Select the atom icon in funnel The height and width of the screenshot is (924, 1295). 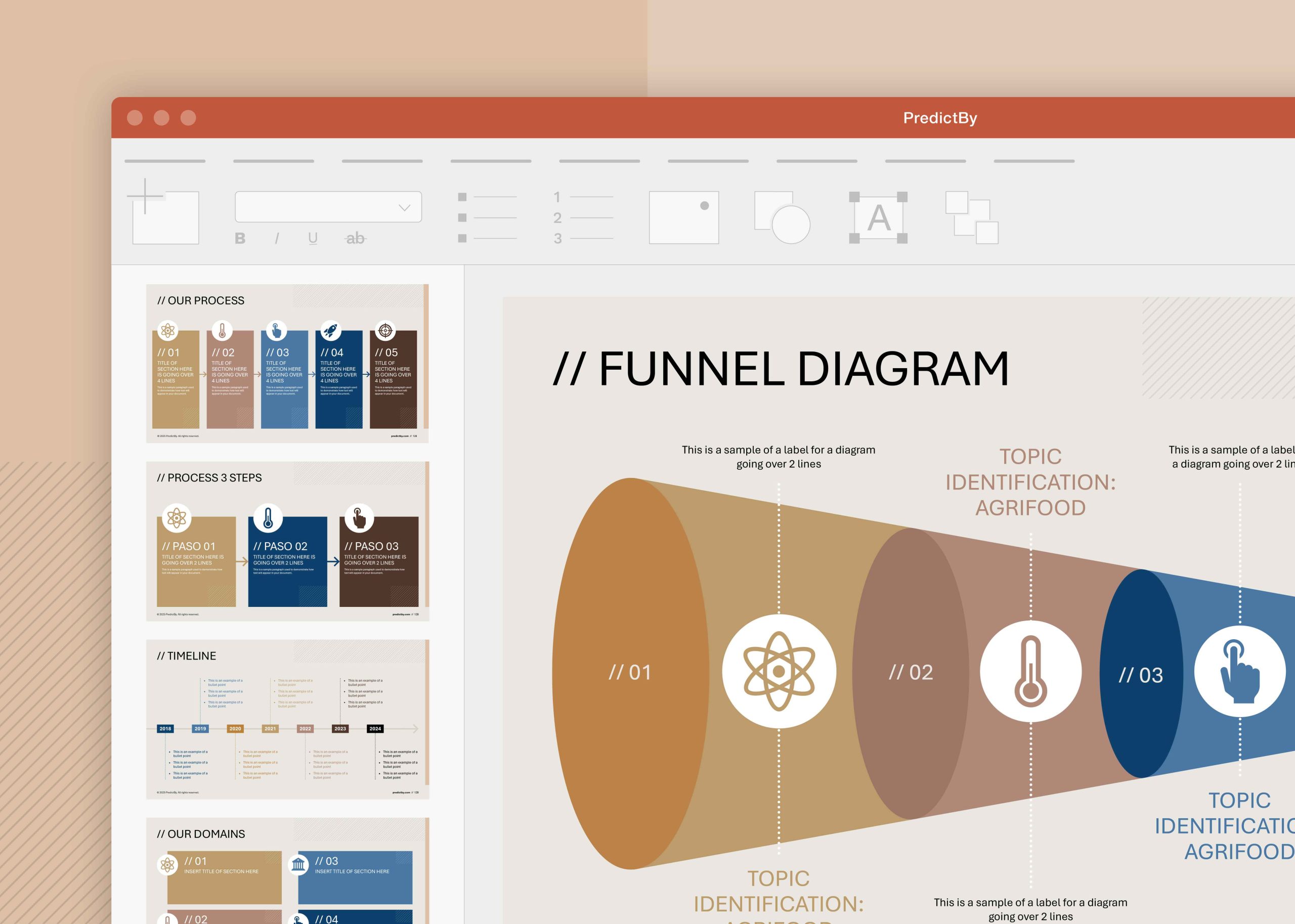[x=779, y=672]
